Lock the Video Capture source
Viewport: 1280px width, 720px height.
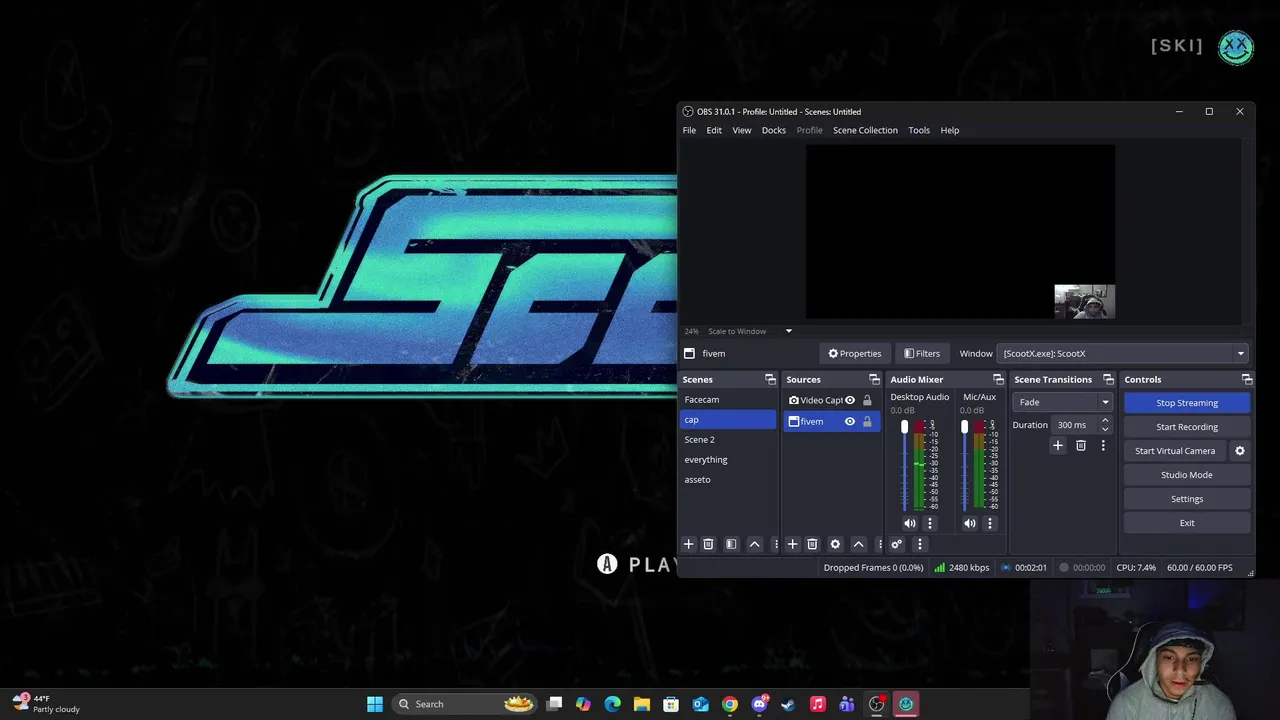coord(867,400)
